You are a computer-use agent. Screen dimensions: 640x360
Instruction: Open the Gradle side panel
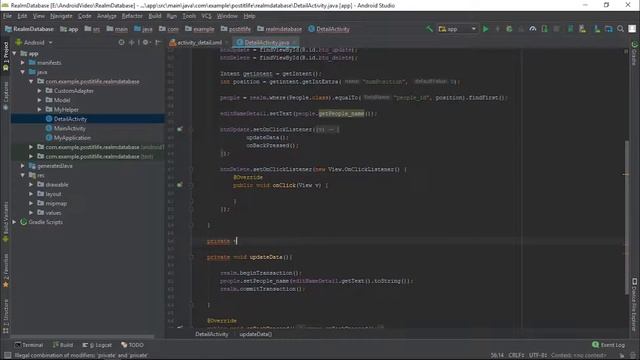pos(635,53)
